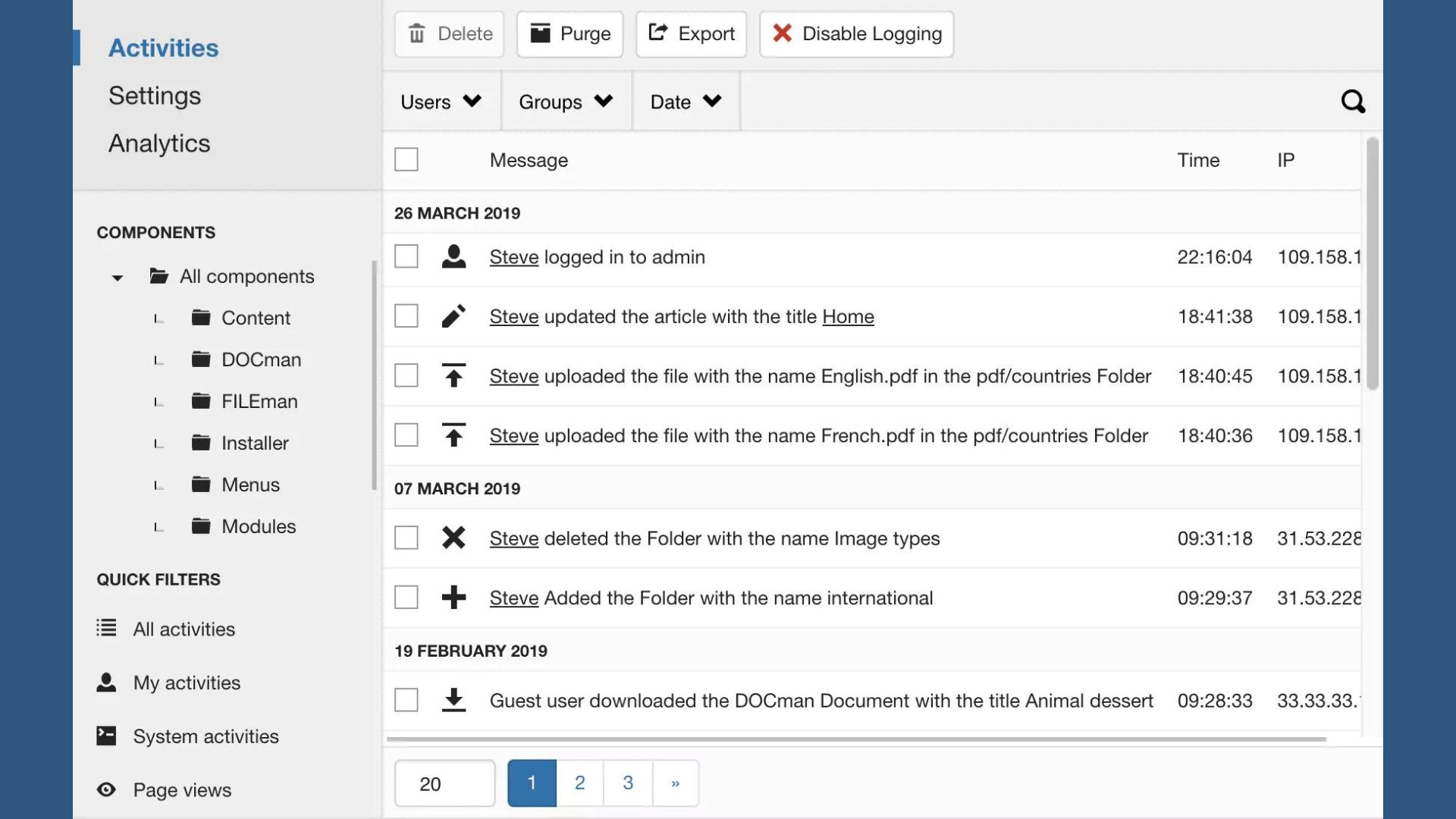Navigate to page 2 of results
The height and width of the screenshot is (819, 1456).
pyautogui.click(x=580, y=782)
